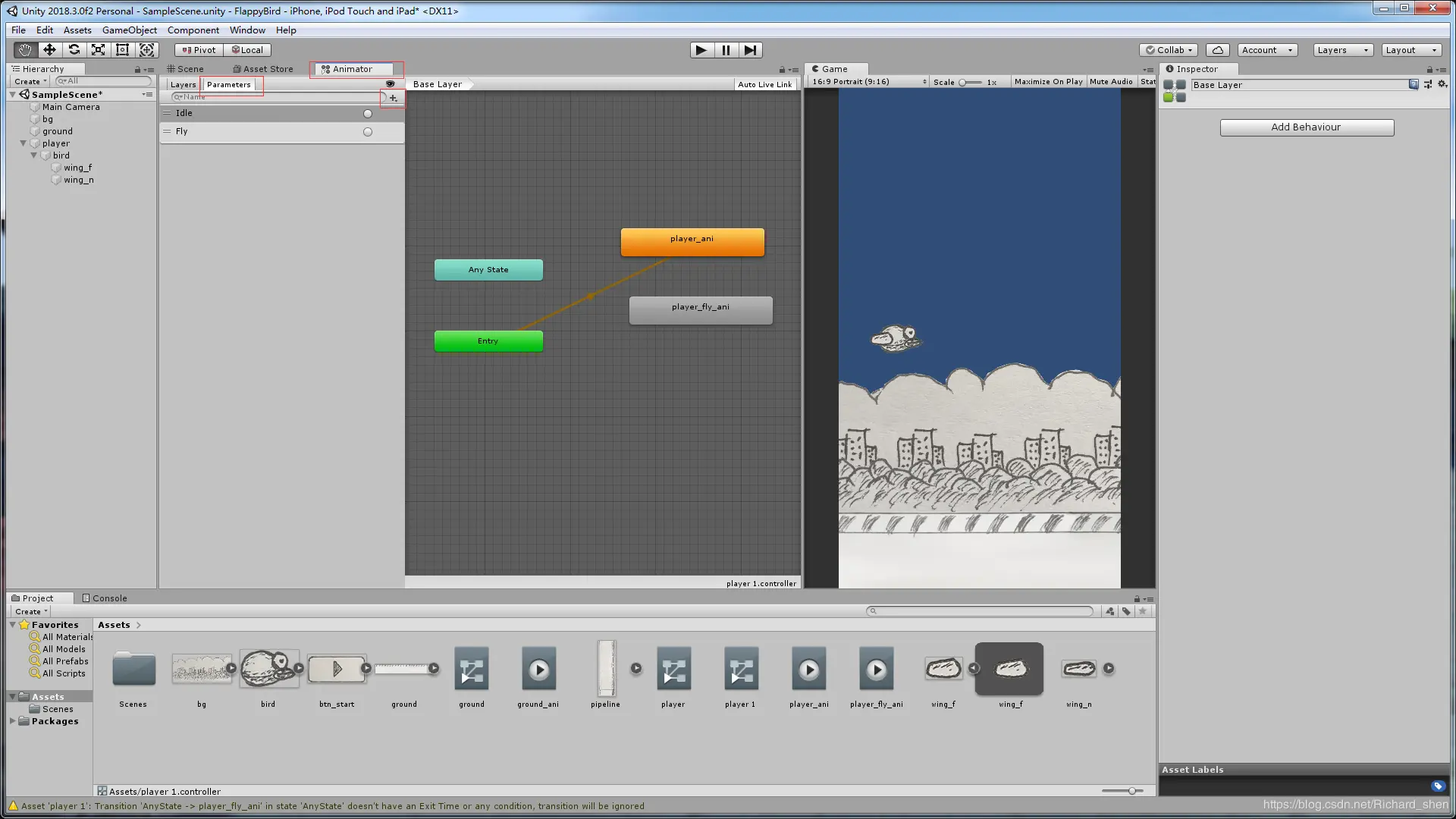Toggle the Idle parameter radio circle
Screen dimensions: 1456x819
coord(368,114)
